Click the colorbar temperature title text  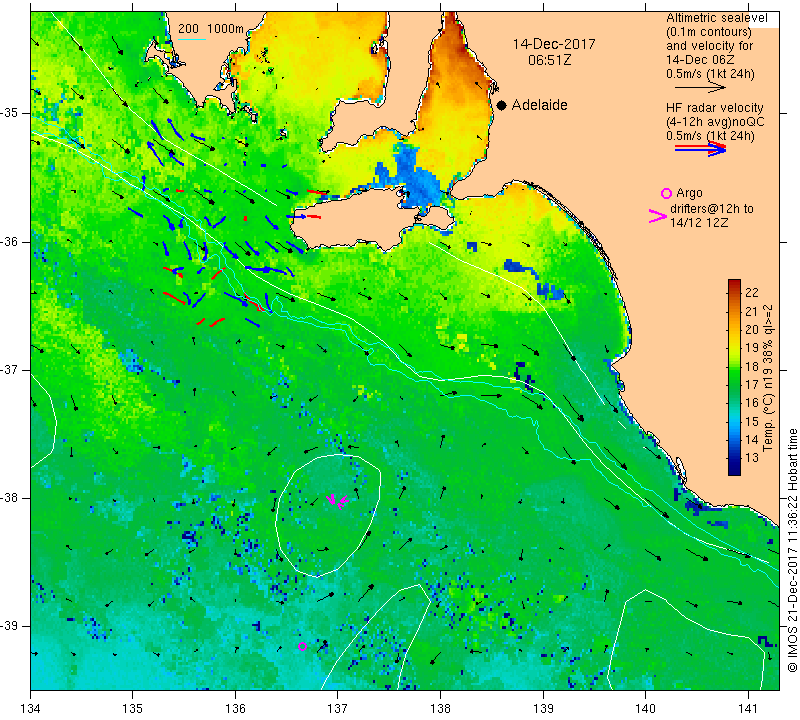click(x=768, y=378)
